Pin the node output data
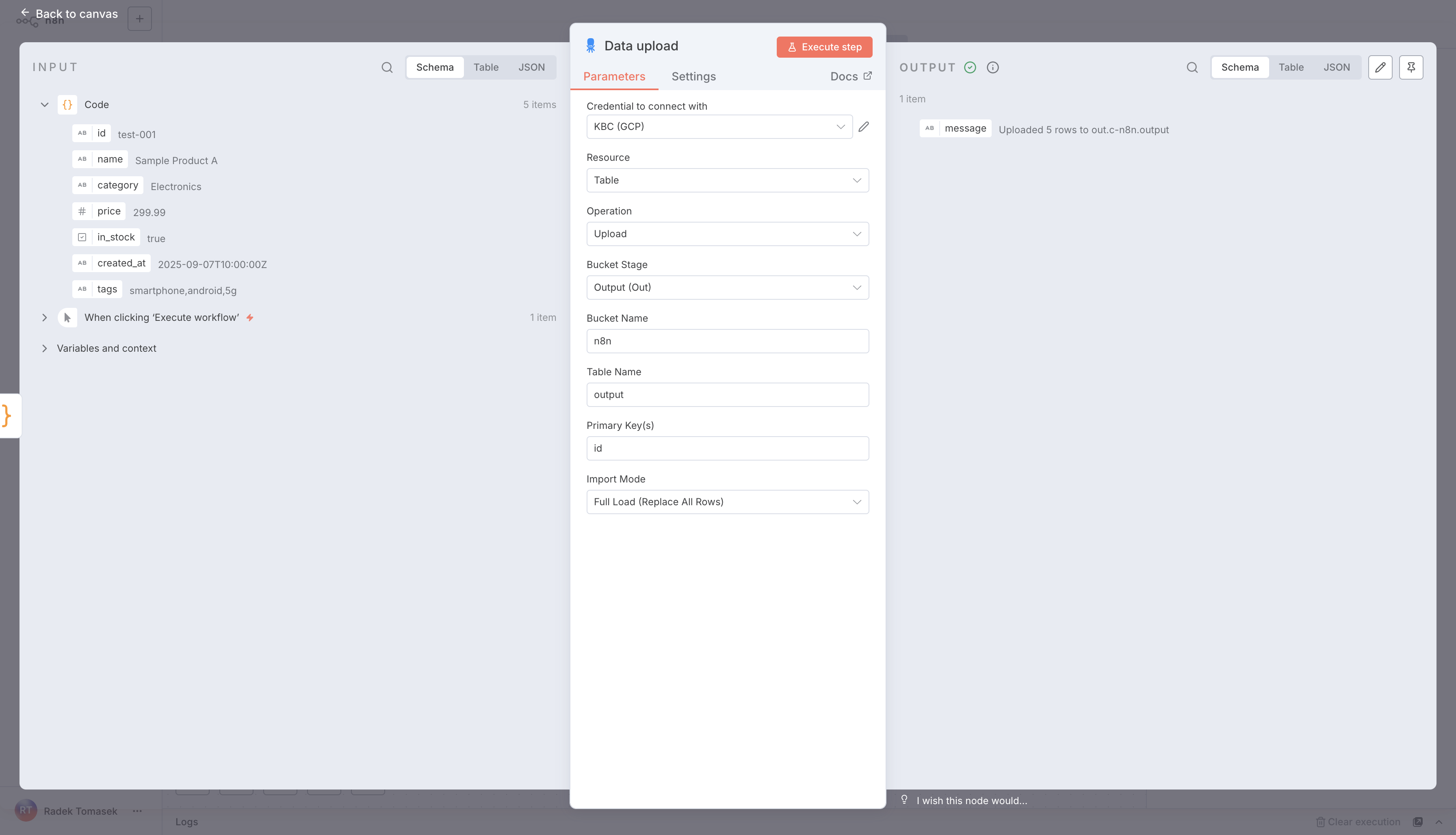Screen dimensions: 1456x835 tap(1411, 67)
